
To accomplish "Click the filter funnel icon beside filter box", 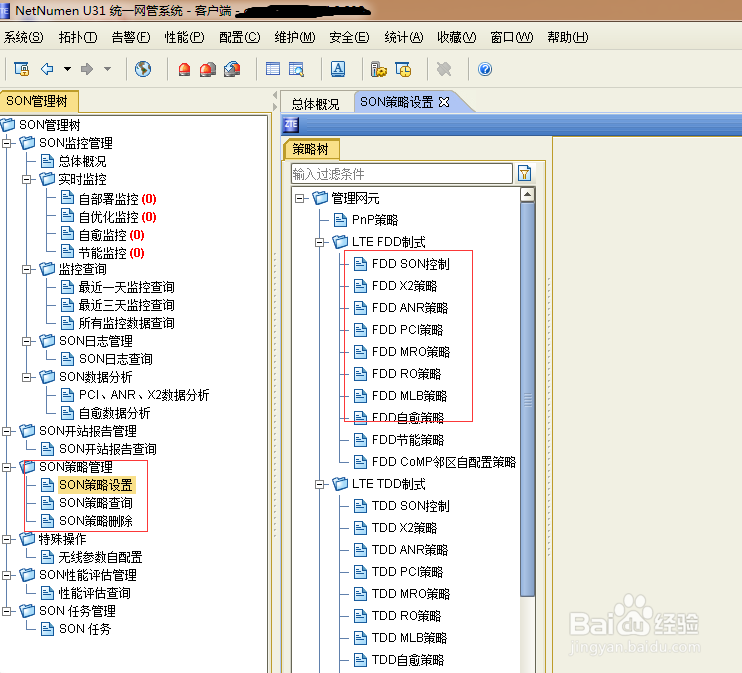I will pyautogui.click(x=524, y=174).
